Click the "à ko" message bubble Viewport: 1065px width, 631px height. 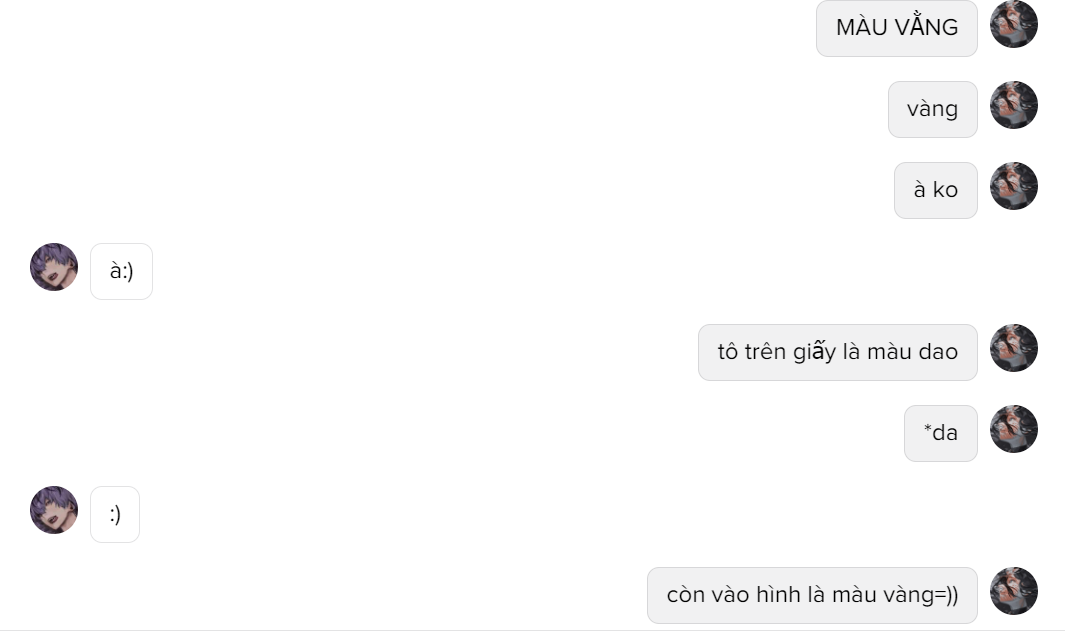pos(936,190)
